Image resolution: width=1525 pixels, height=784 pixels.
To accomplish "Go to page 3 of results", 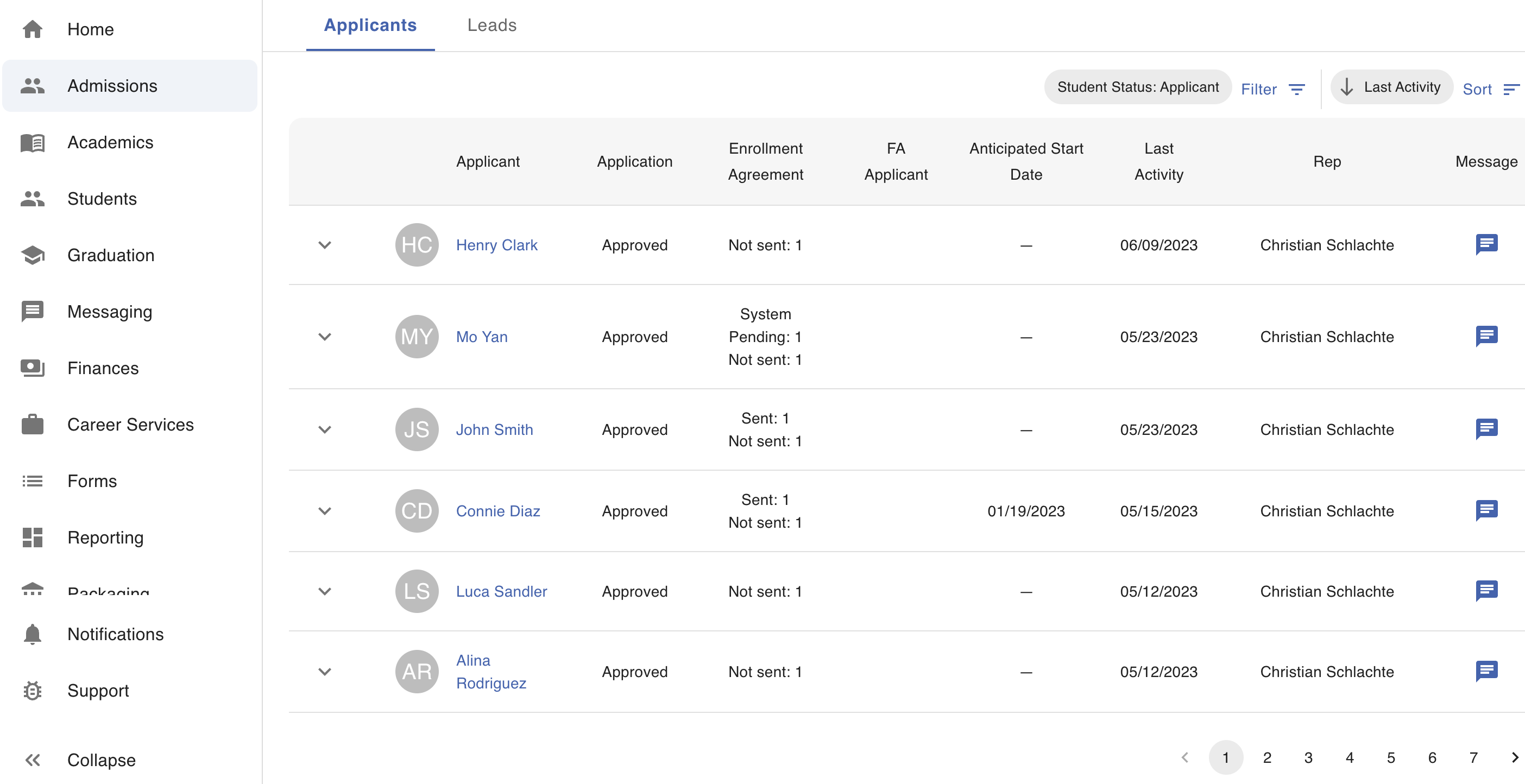I will pyautogui.click(x=1308, y=757).
